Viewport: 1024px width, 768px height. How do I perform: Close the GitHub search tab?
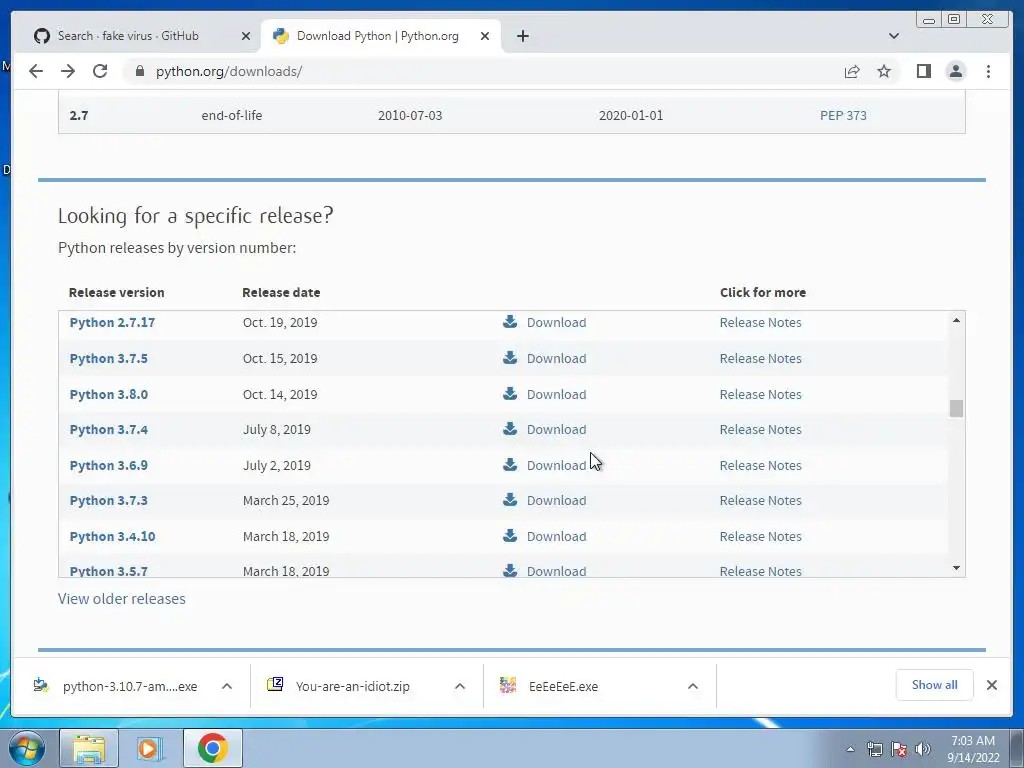pos(246,36)
